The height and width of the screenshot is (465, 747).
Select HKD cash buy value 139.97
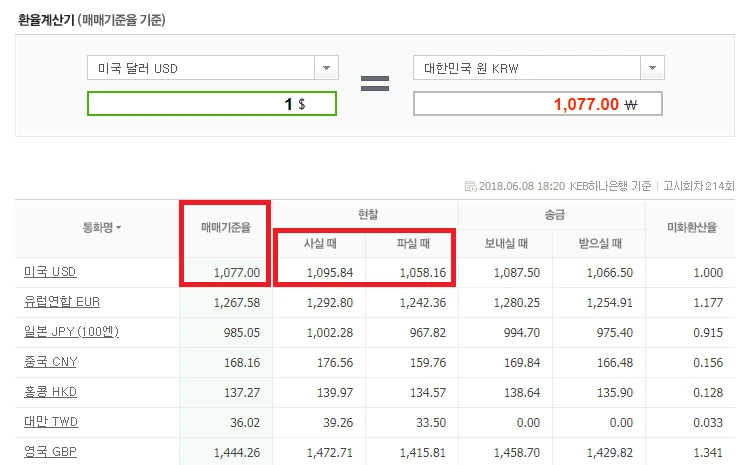pyautogui.click(x=335, y=393)
